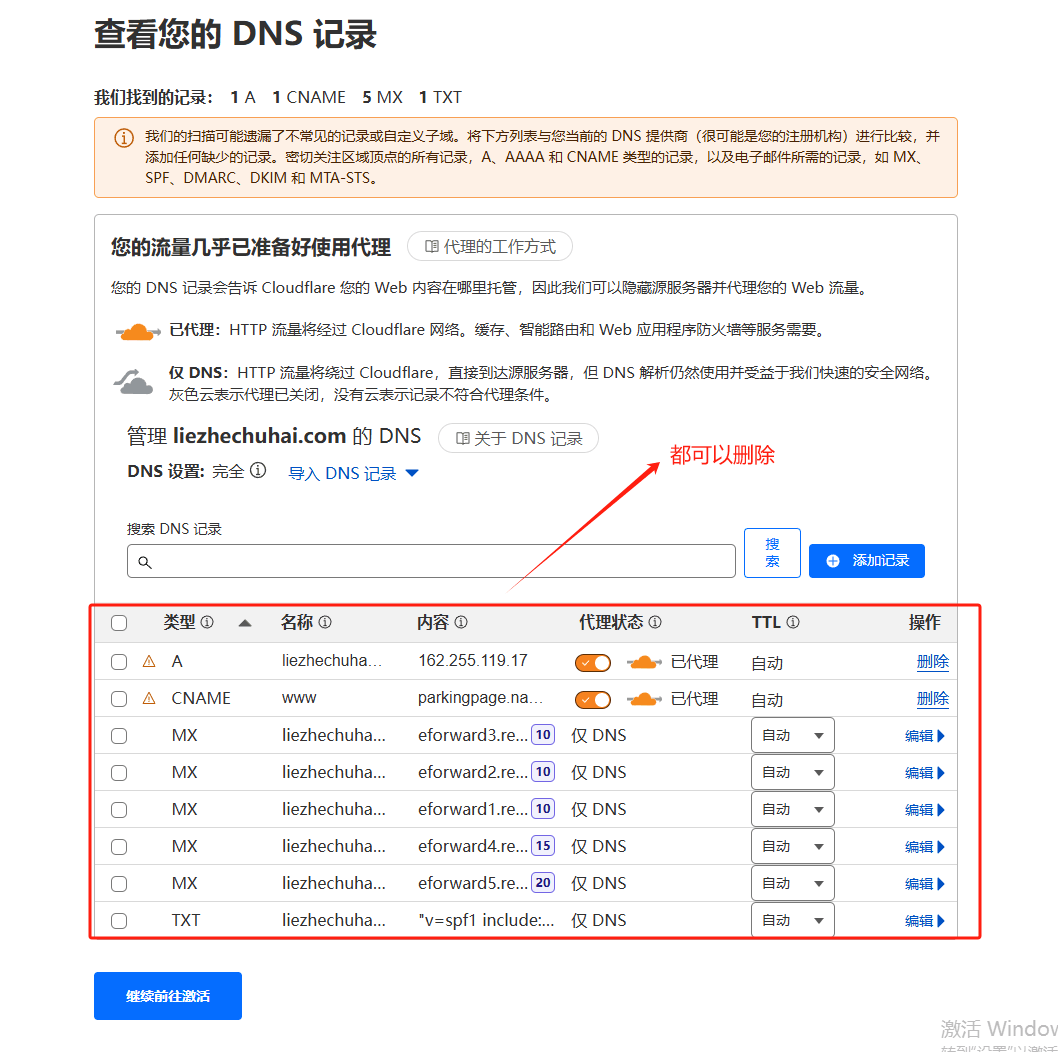Click warning triangle icon on CNAME row
1058x1052 pixels.
pyautogui.click(x=149, y=698)
